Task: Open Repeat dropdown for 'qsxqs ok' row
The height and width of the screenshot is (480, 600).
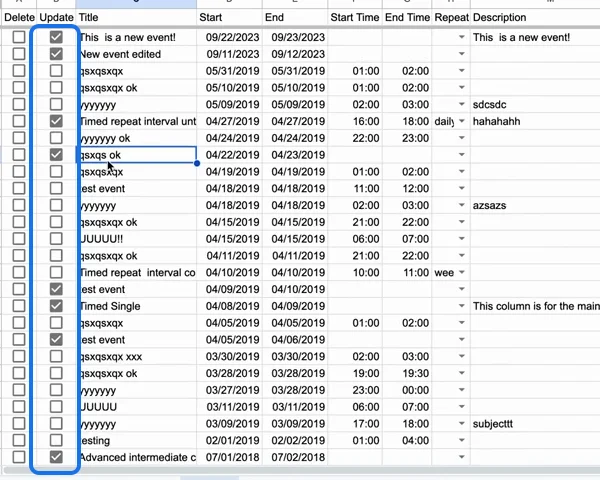Action: [x=462, y=155]
